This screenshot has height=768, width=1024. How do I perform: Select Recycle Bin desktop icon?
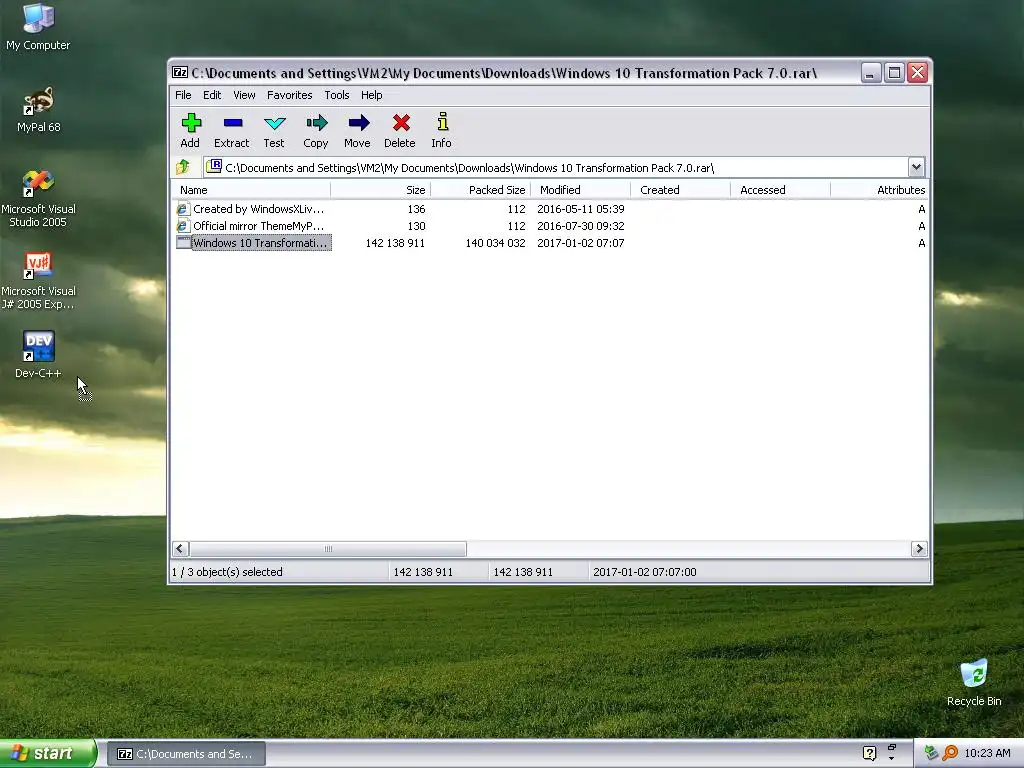974,682
